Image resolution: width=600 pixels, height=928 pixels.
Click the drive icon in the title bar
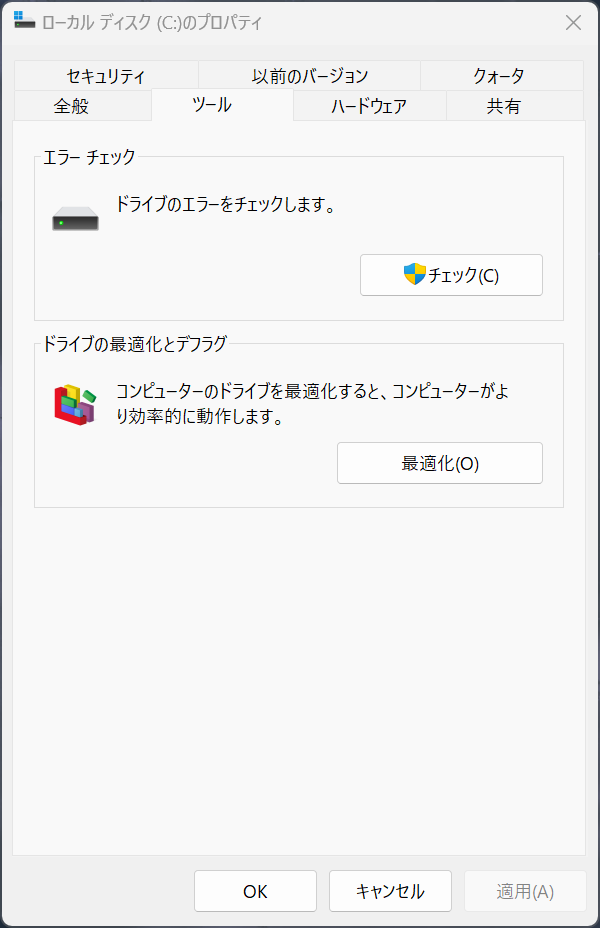coord(24,20)
